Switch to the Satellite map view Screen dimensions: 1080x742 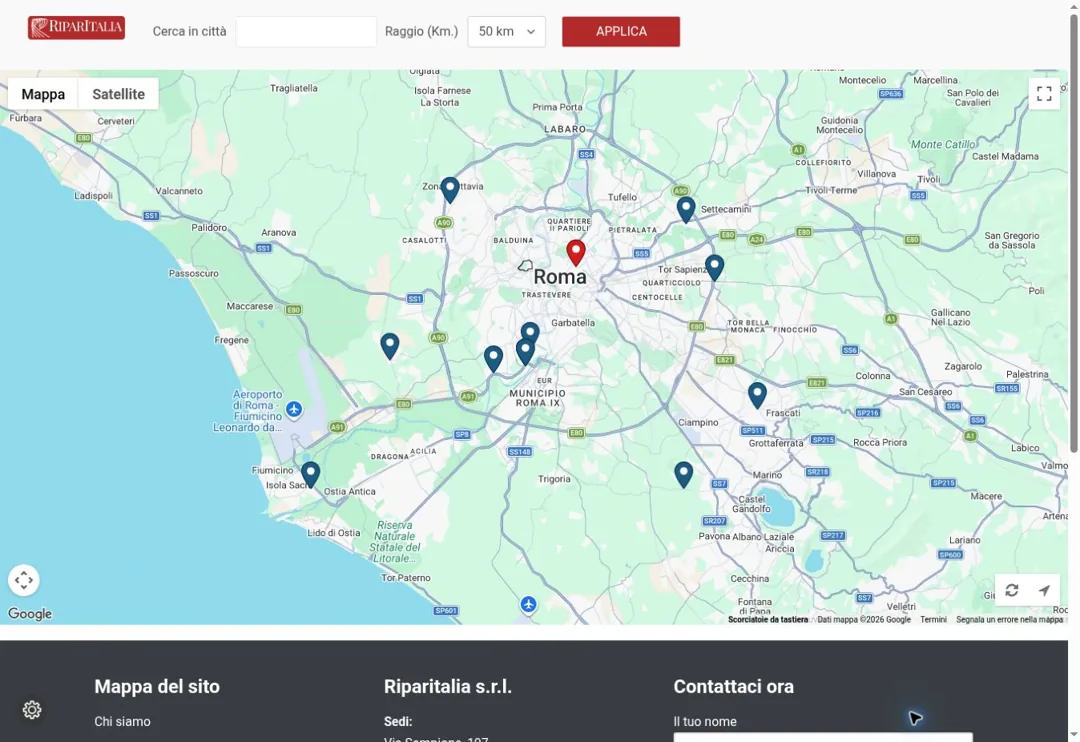click(118, 94)
